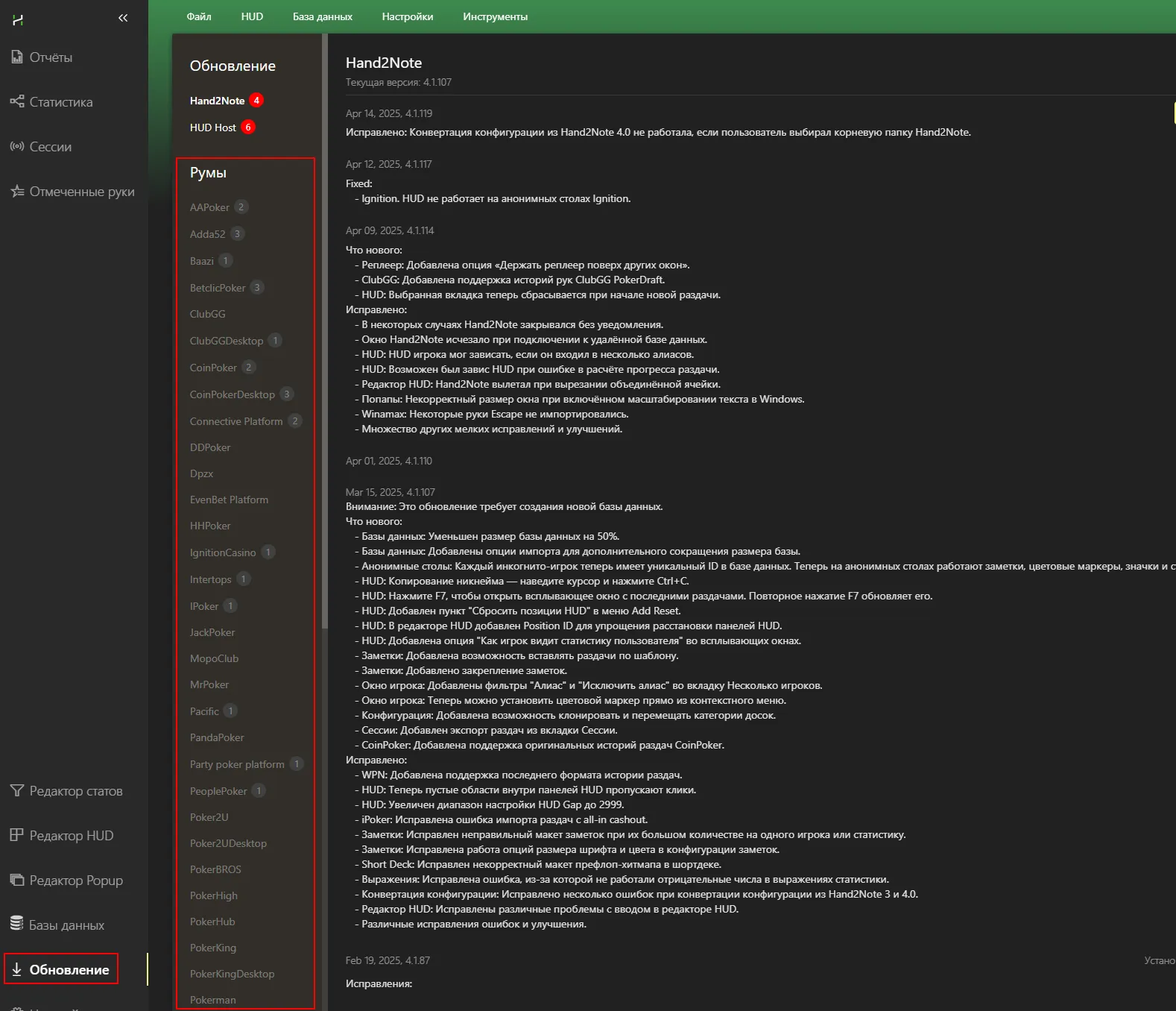Open the Файл menu
Image resolution: width=1176 pixels, height=1011 pixels.
pyautogui.click(x=199, y=16)
